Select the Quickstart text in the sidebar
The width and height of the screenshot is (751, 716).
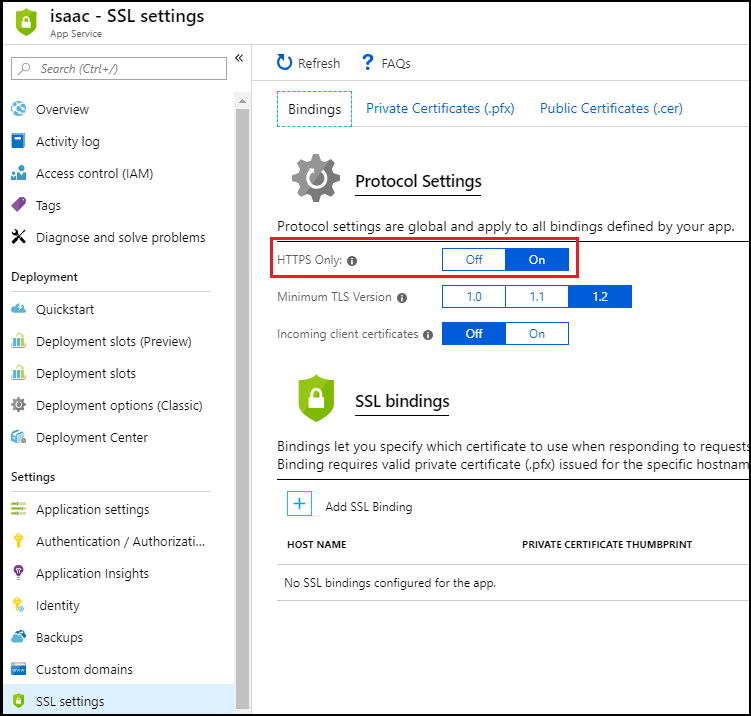(65, 309)
